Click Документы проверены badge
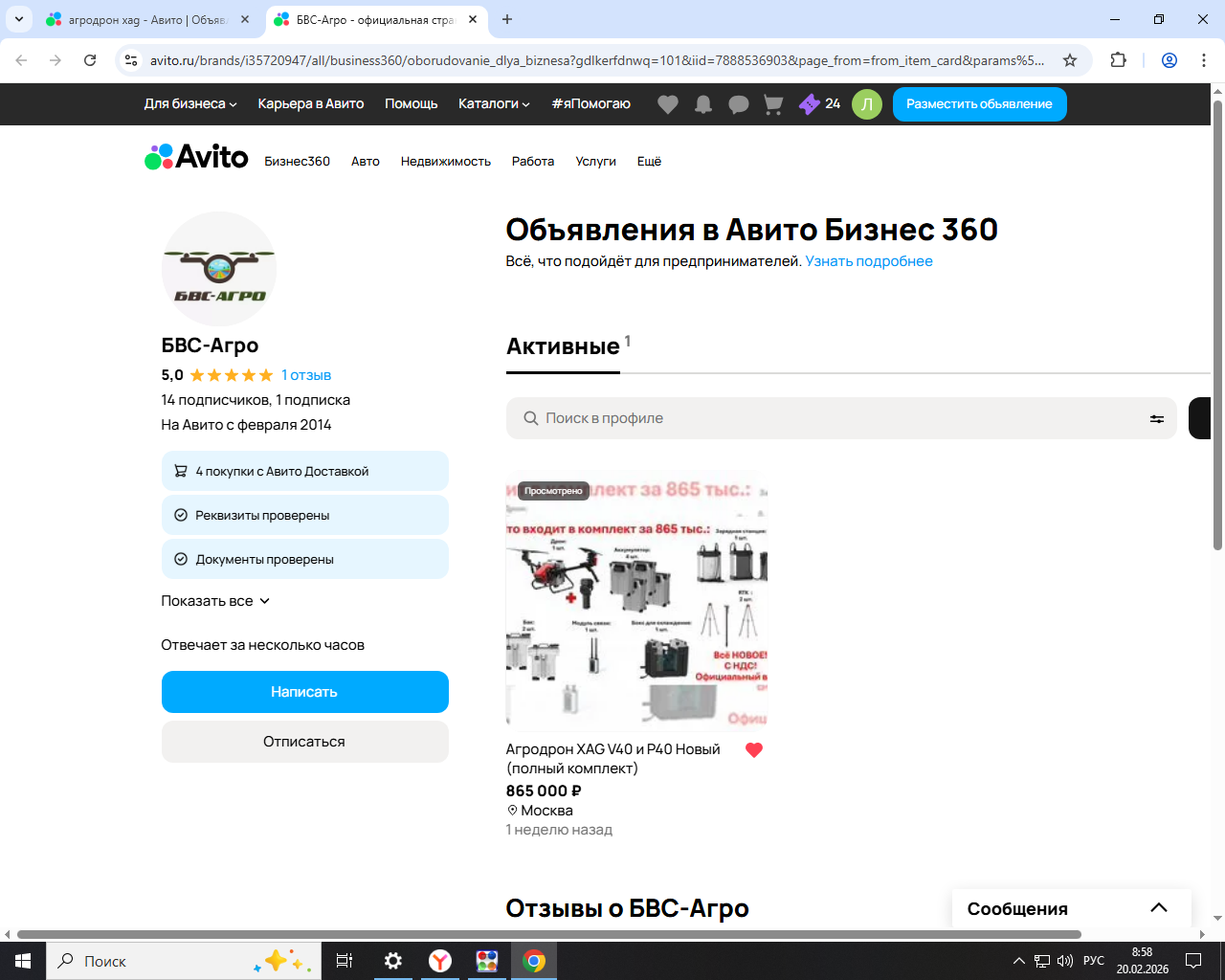Image resolution: width=1225 pixels, height=980 pixels. tap(305, 559)
